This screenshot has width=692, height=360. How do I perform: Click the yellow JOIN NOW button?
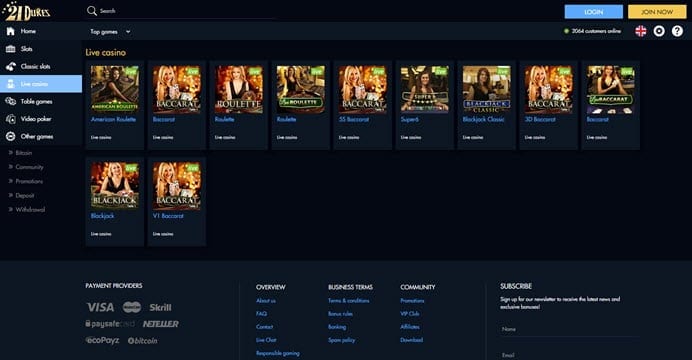coord(657,12)
